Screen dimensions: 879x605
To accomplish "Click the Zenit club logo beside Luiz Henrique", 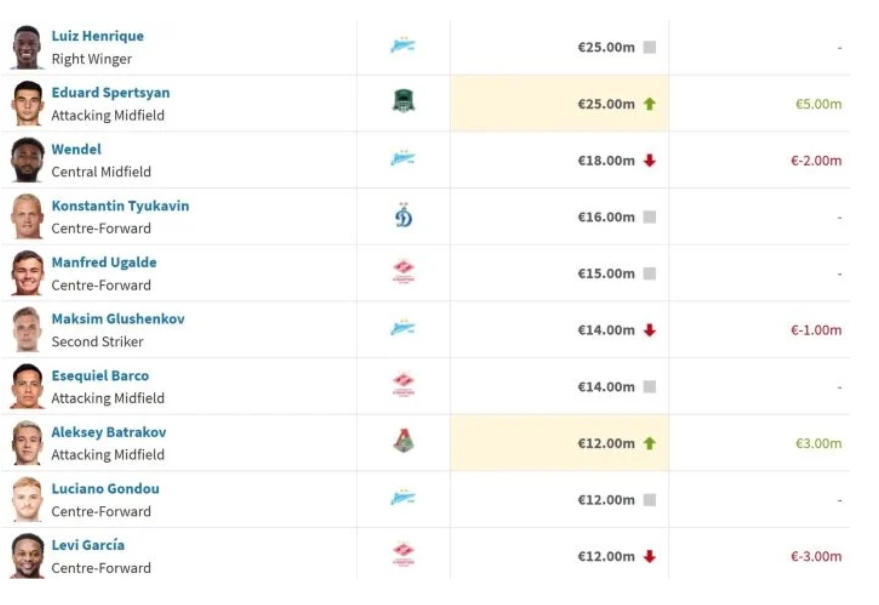I will (403, 45).
